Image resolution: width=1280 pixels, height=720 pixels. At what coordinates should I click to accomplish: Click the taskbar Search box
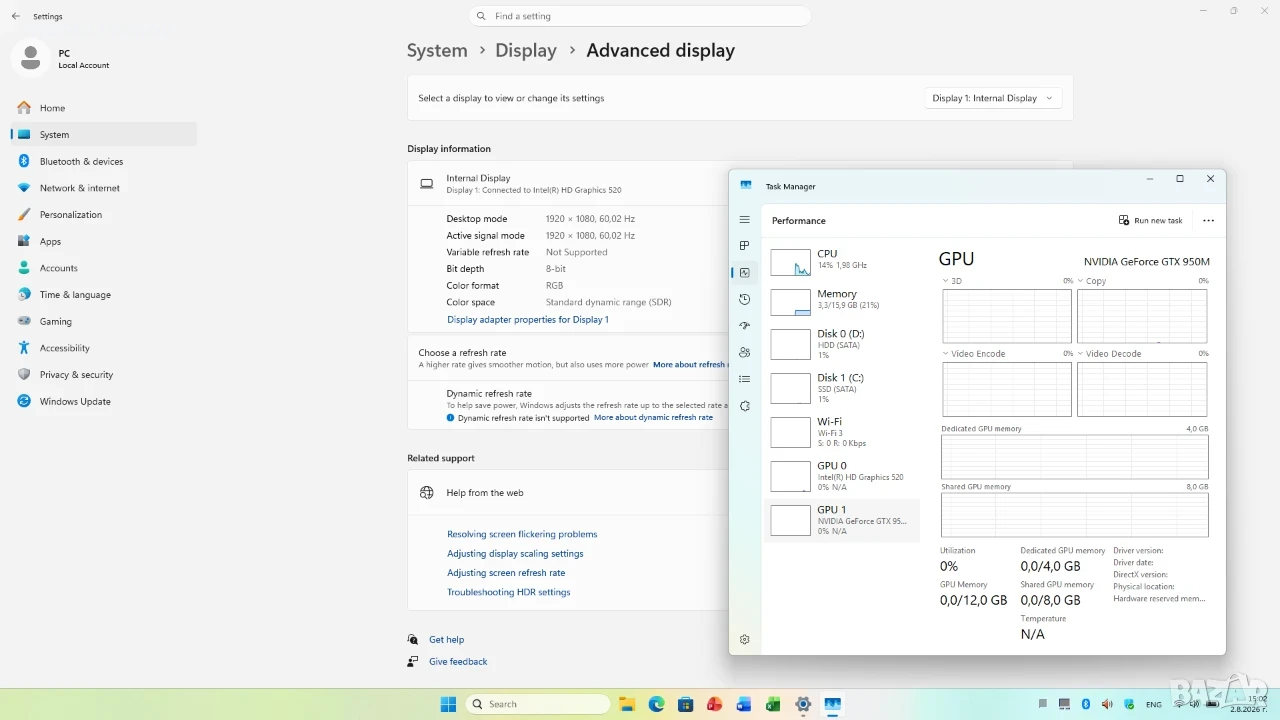point(538,704)
